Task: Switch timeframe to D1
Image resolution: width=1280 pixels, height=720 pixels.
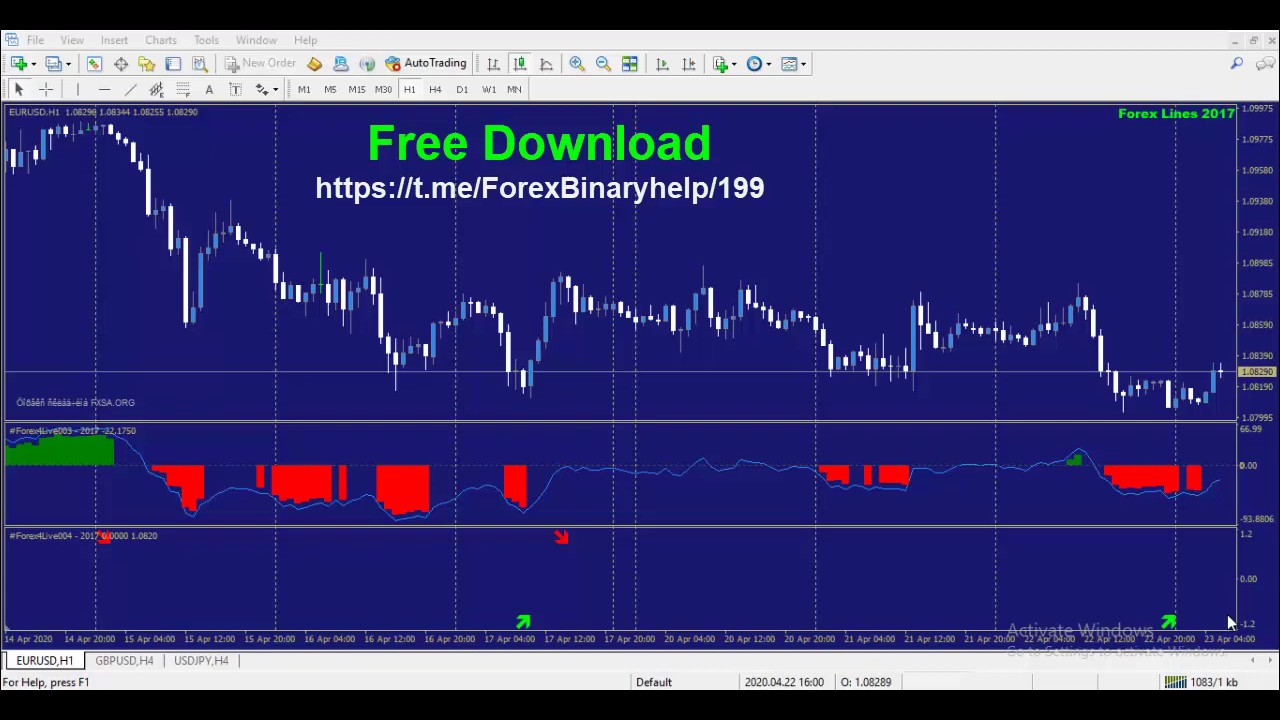Action: point(462,90)
